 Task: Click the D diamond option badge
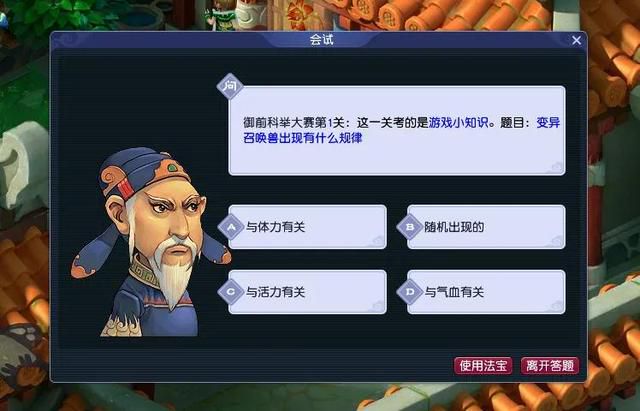(410, 291)
